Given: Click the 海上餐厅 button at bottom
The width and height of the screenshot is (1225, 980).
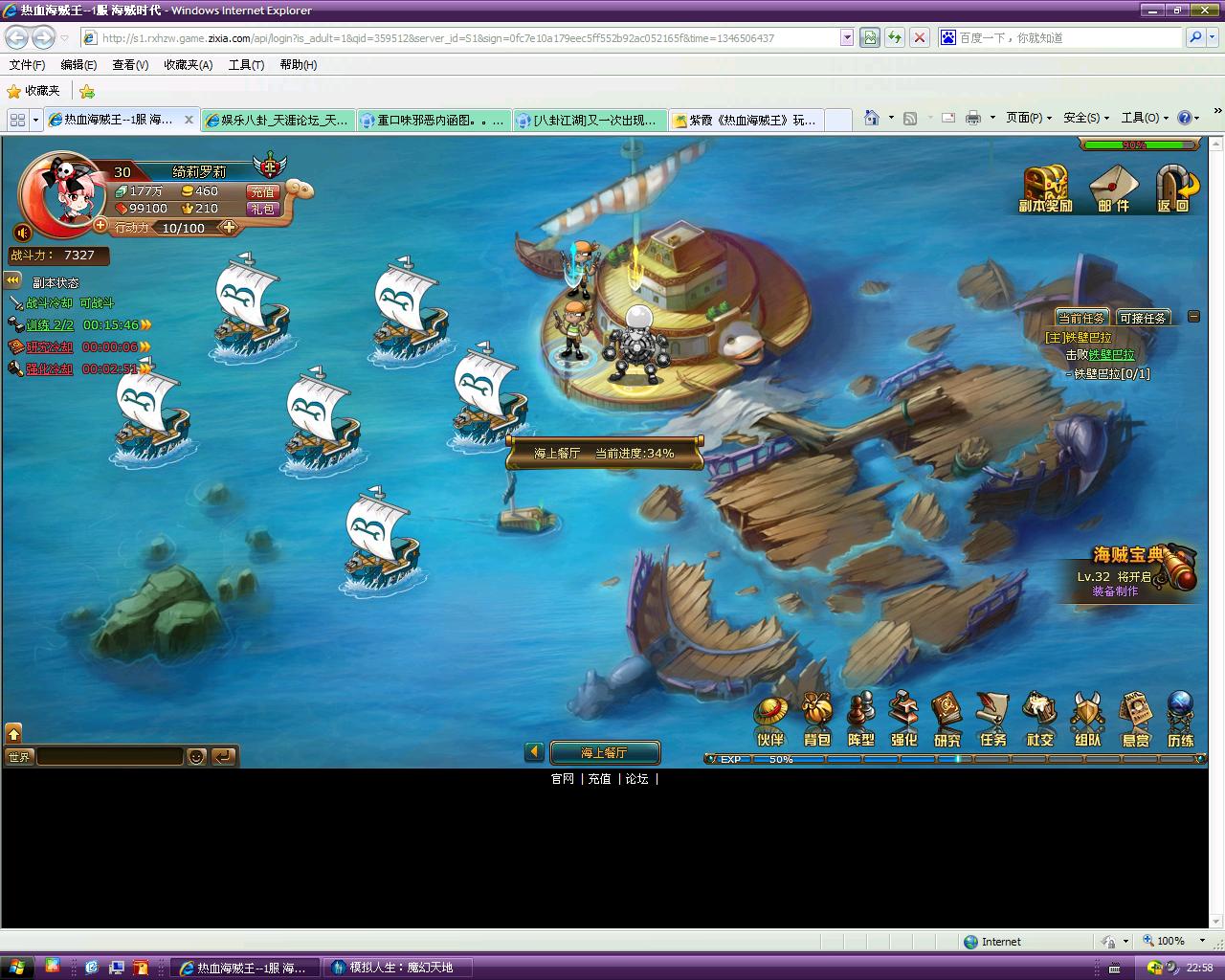Looking at the screenshot, I should tap(605, 752).
